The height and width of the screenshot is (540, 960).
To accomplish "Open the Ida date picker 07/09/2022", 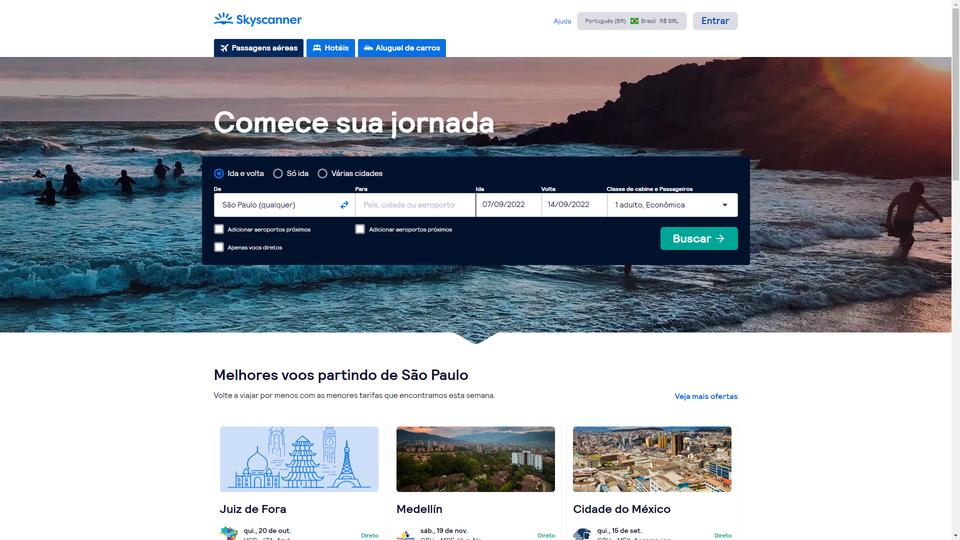I will pos(508,205).
